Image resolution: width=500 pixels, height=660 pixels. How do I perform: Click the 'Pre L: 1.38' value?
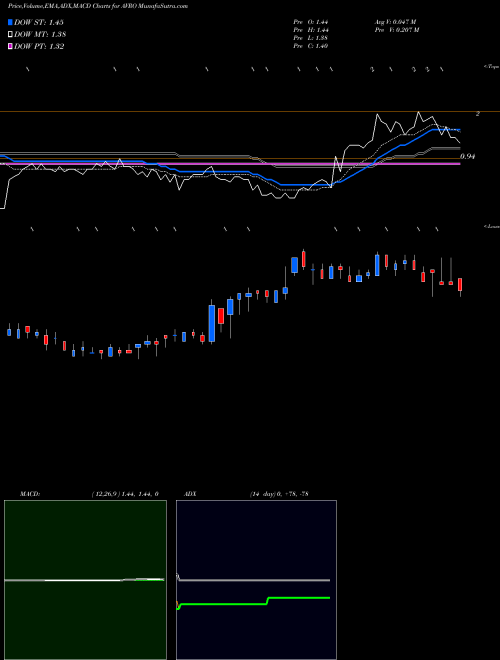311,38
